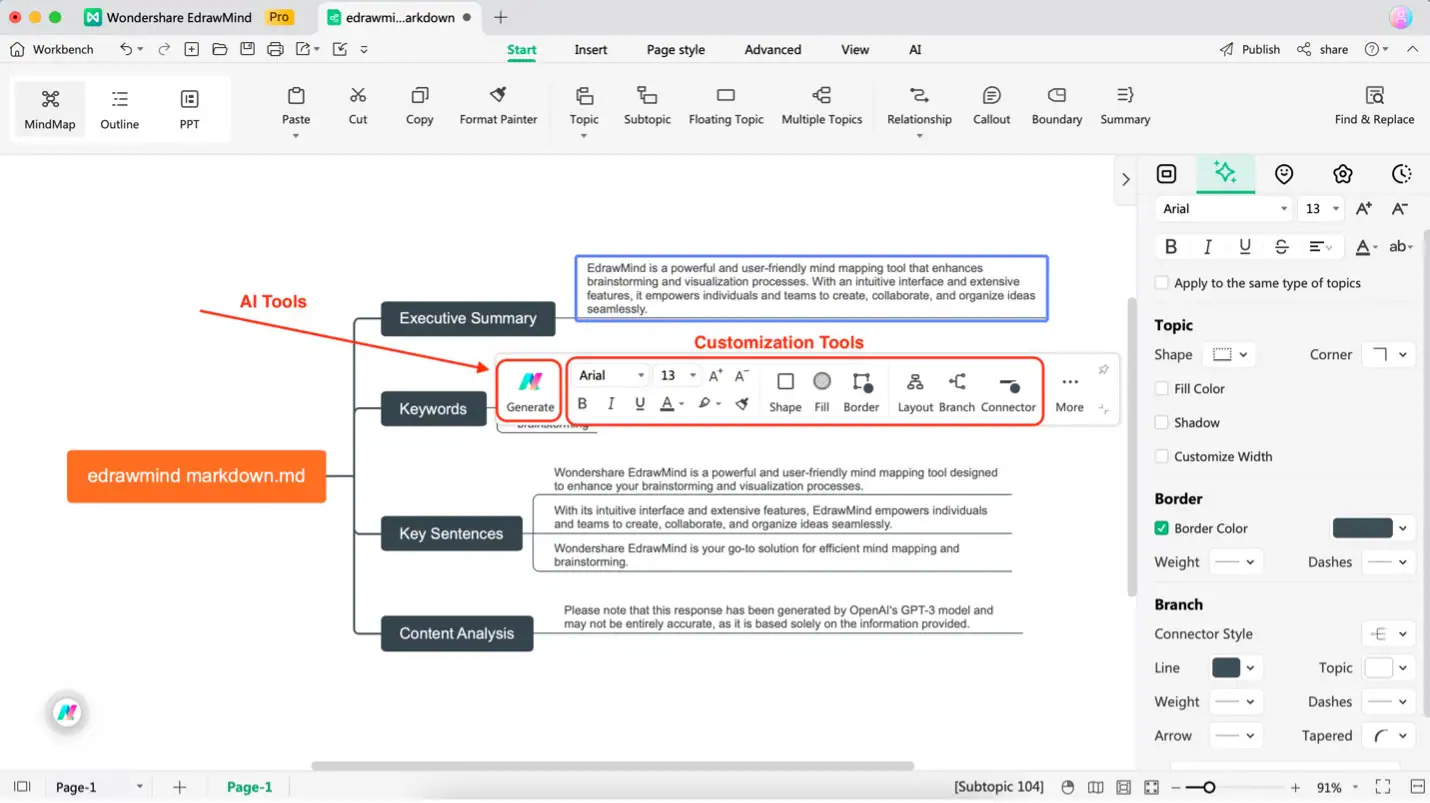Open More options in floating toolbar
The height and width of the screenshot is (803, 1430).
1069,391
